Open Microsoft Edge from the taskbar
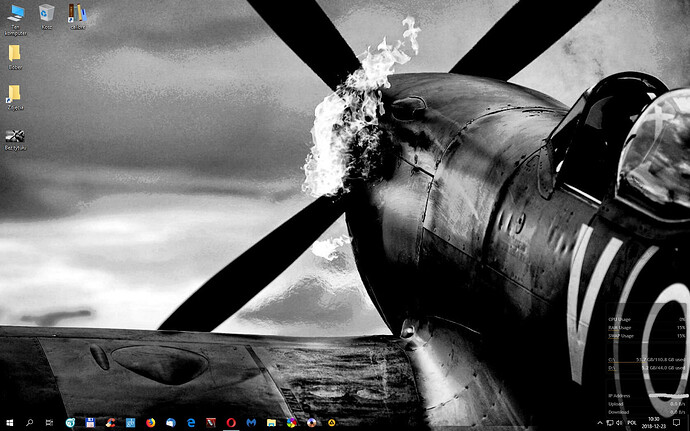 pos(191,423)
